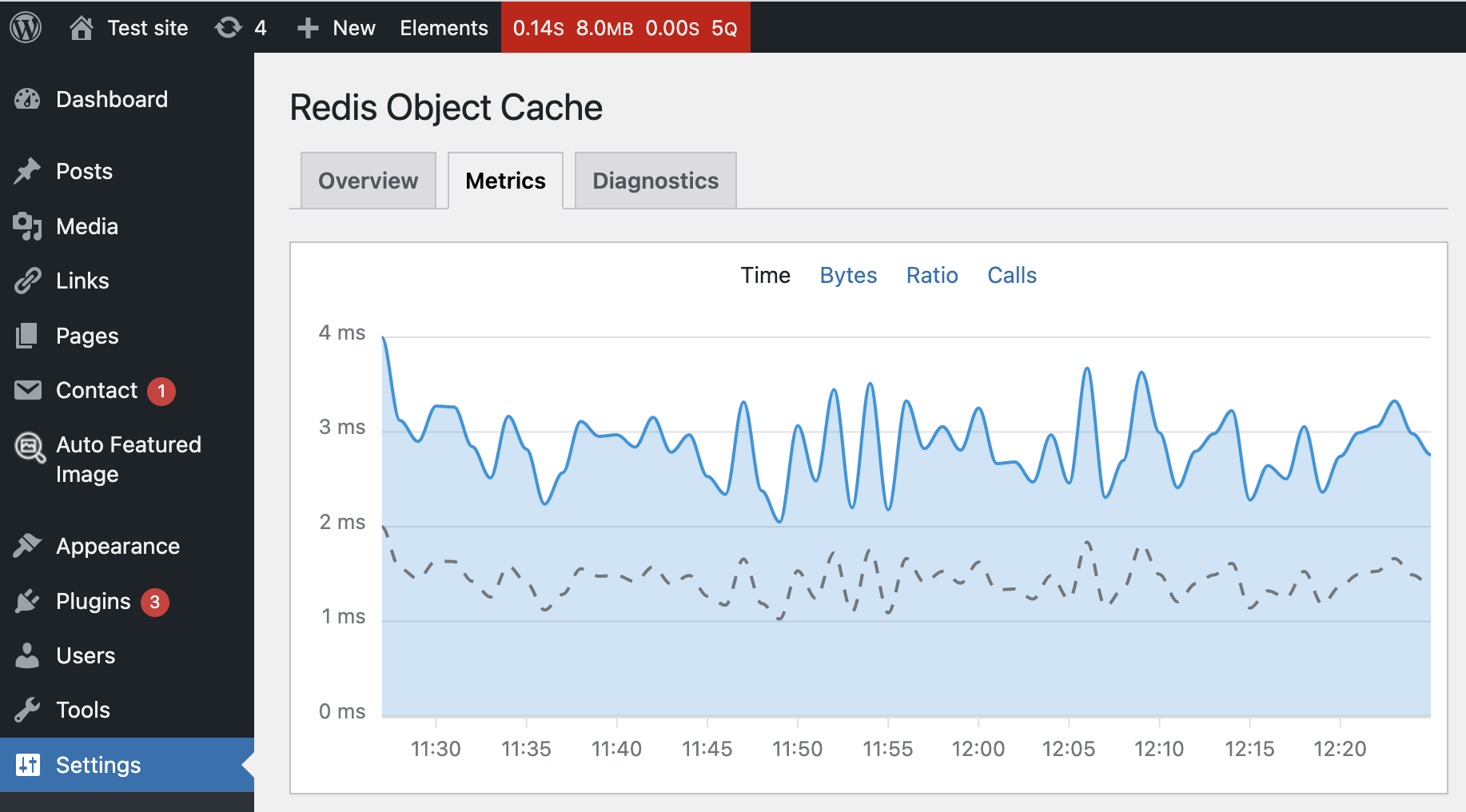Show the Time metric chart
Image resolution: width=1466 pixels, height=812 pixels.
(765, 275)
